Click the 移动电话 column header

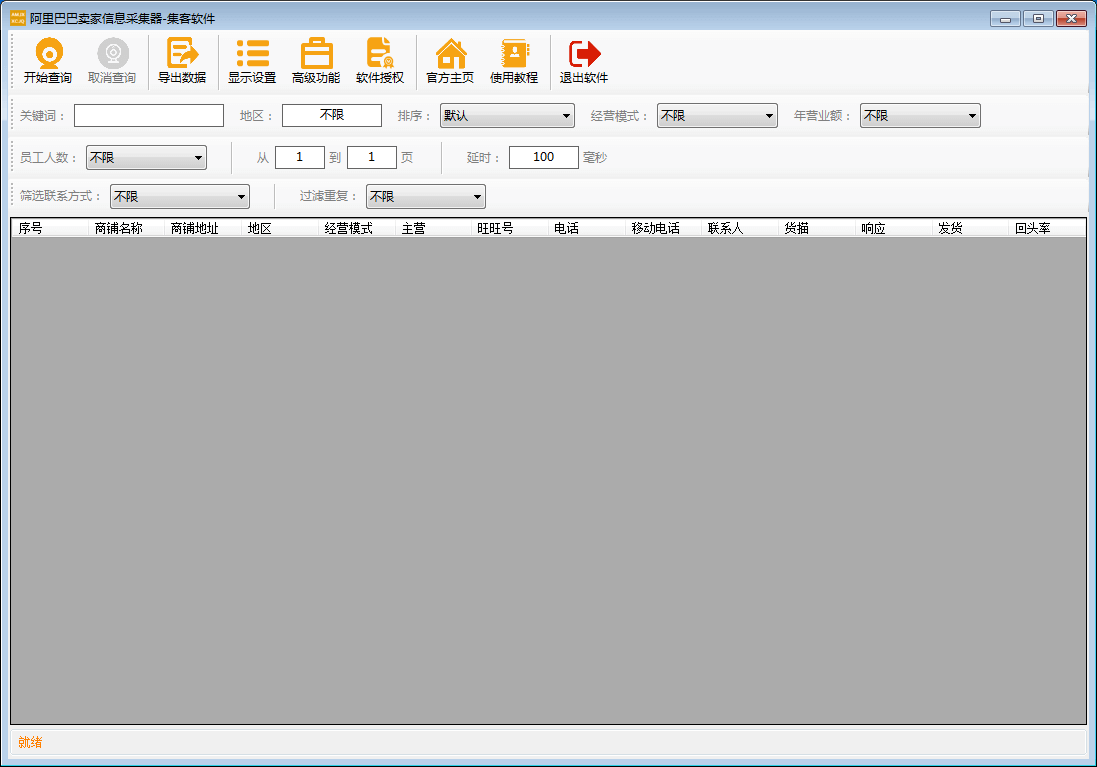663,228
